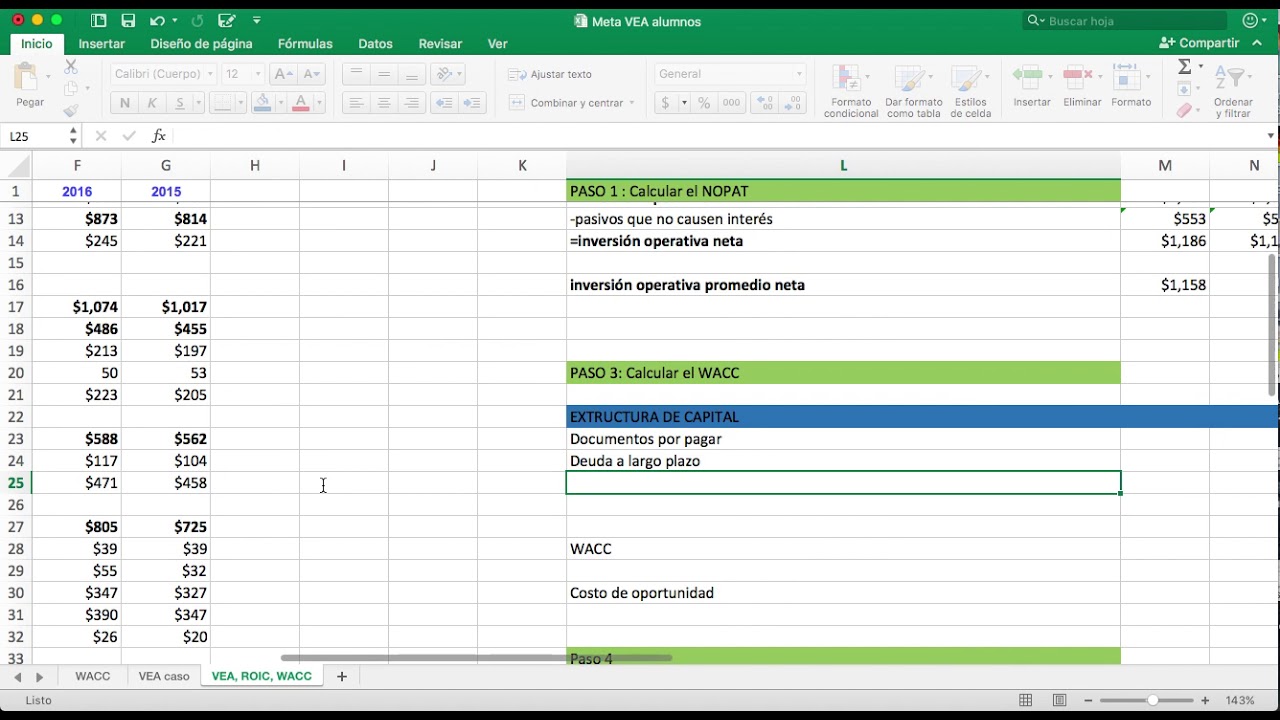The image size is (1280, 720).
Task: Open the Diseño de página tab
Action: point(201,44)
